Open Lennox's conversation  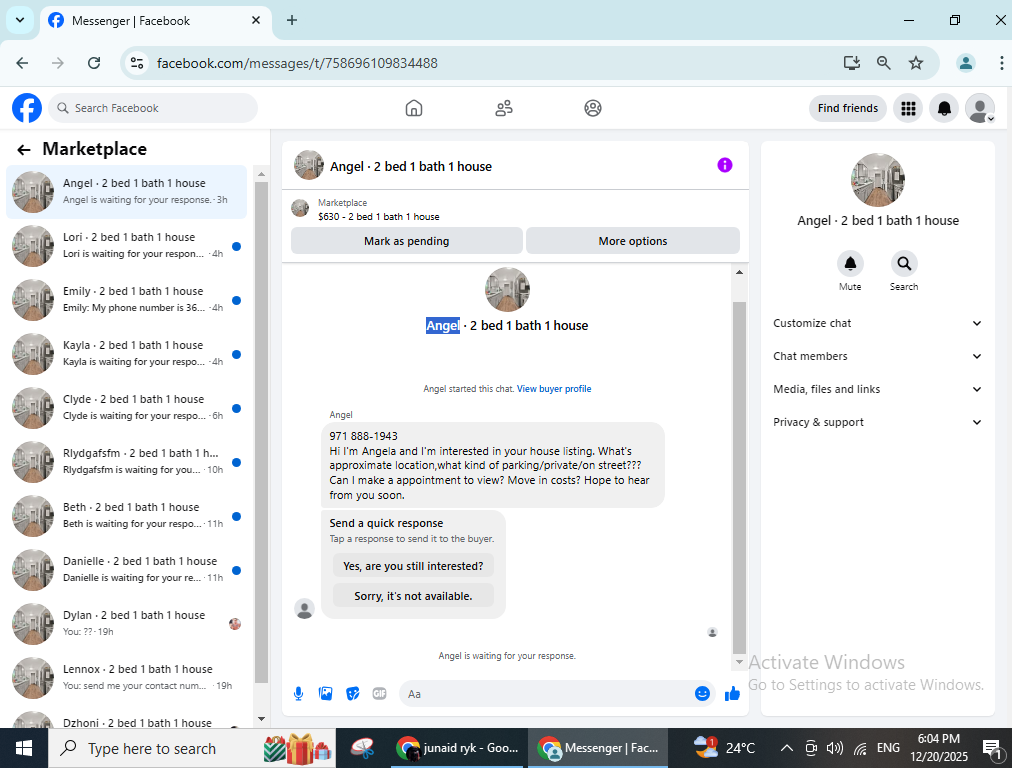[126, 678]
